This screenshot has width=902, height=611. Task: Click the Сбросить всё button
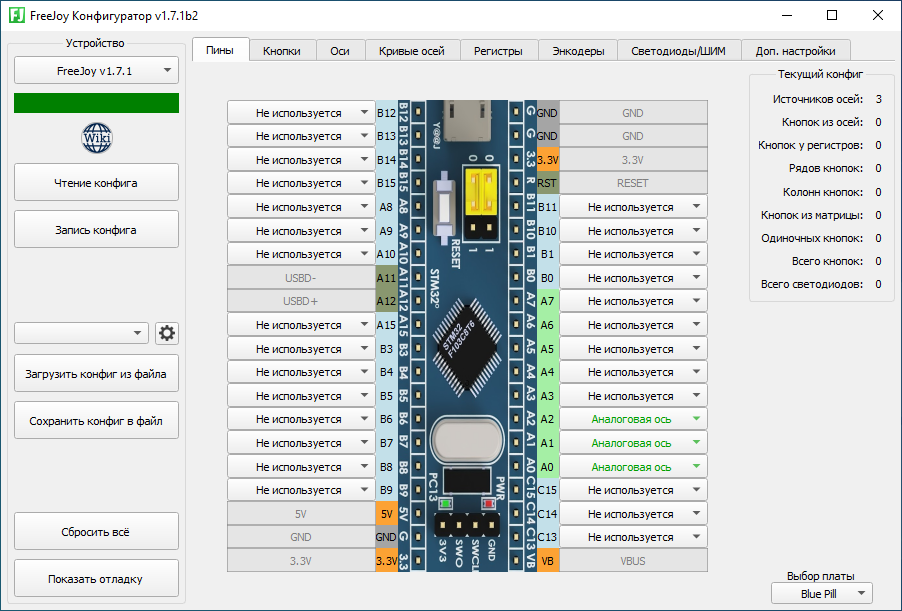click(x=96, y=532)
